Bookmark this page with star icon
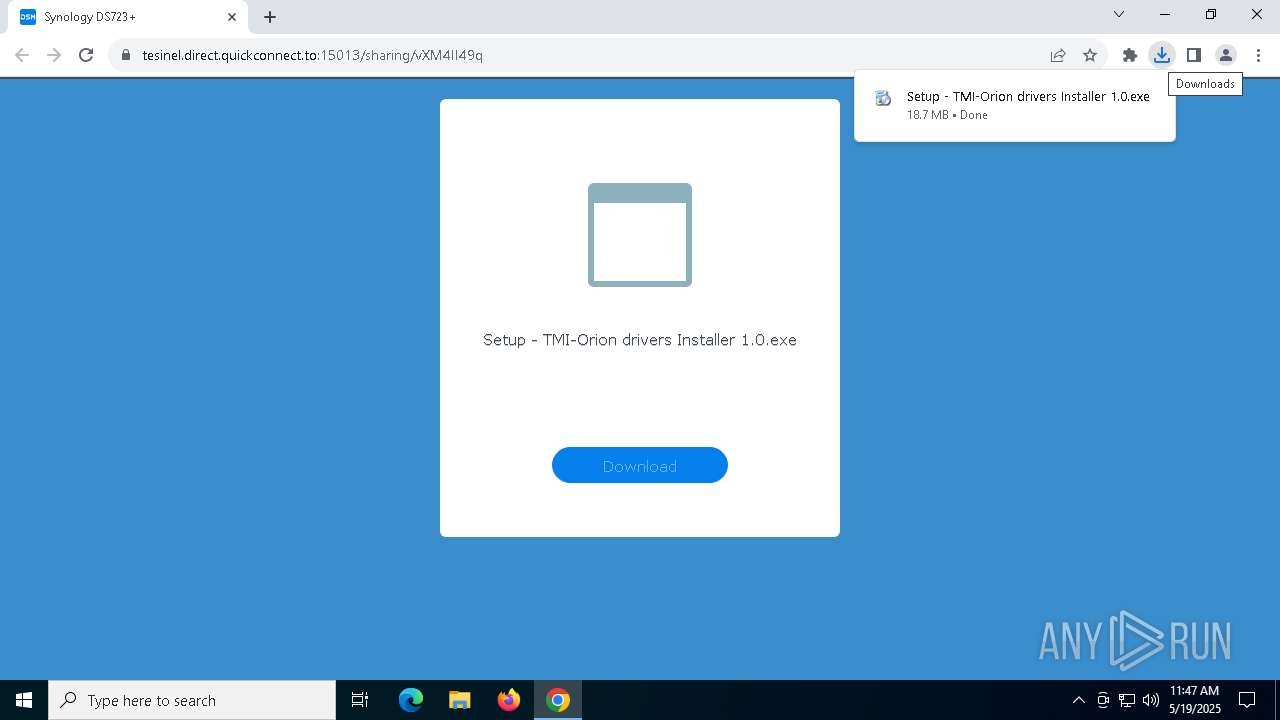1280x720 pixels. [1090, 55]
